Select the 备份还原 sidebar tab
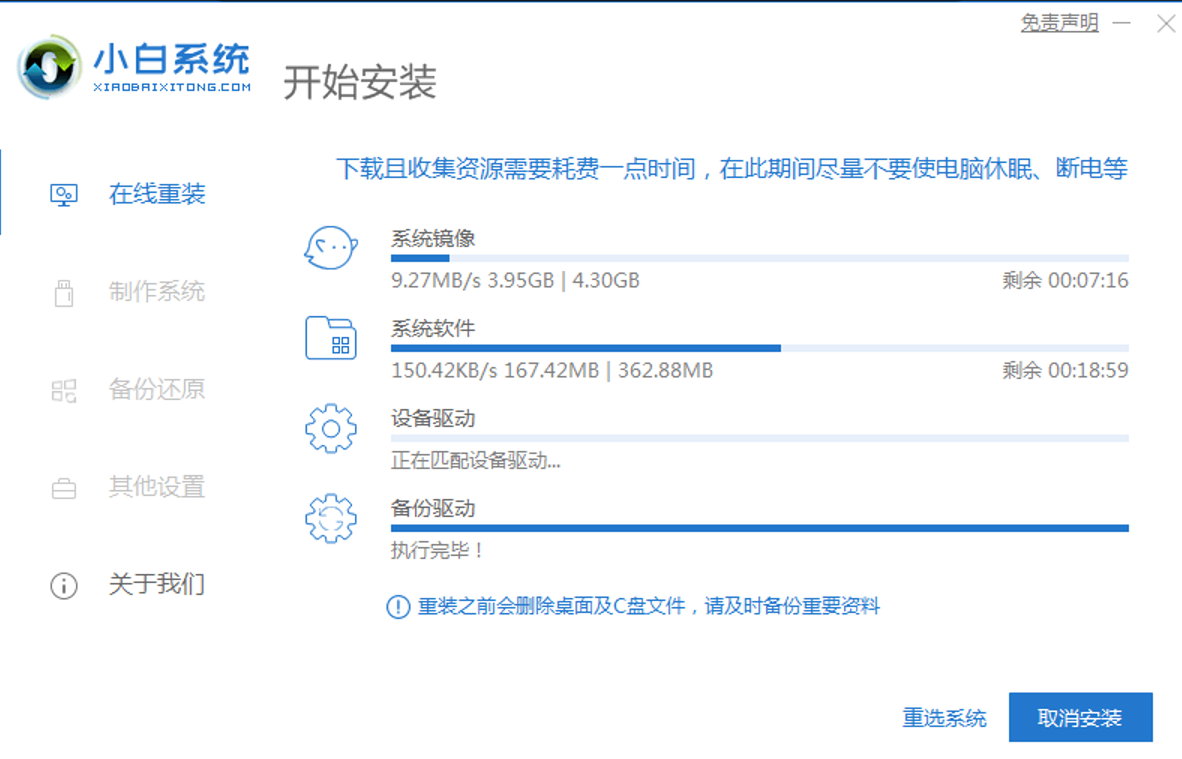 click(157, 390)
